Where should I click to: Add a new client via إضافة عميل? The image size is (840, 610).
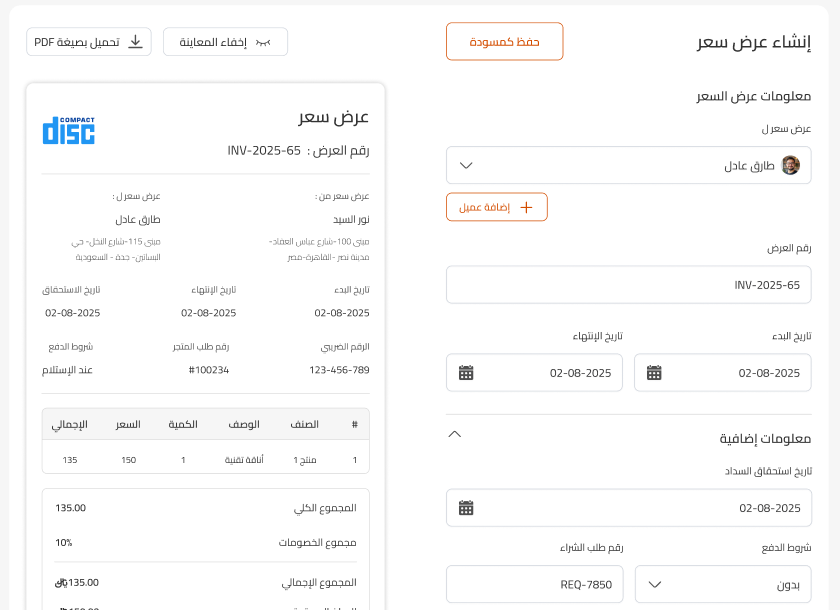coord(497,207)
